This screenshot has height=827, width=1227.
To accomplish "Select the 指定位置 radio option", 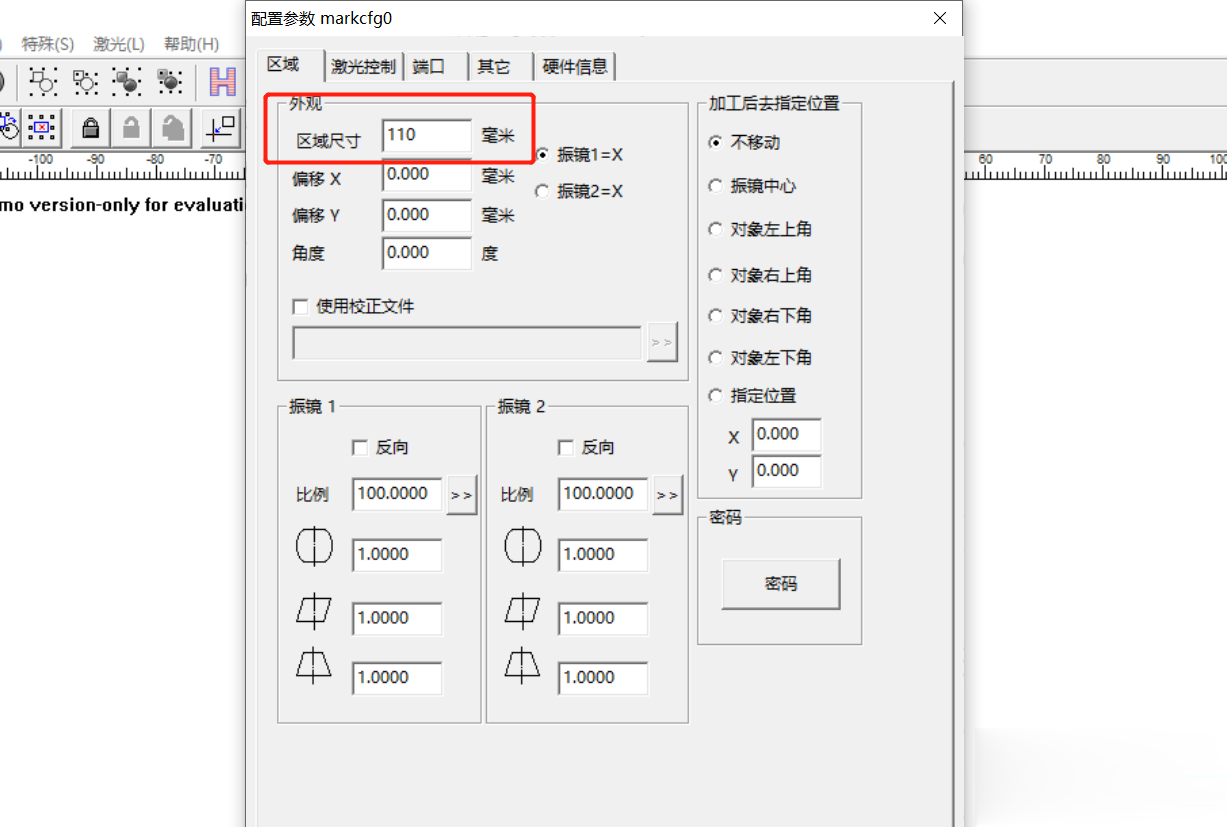I will click(715, 395).
